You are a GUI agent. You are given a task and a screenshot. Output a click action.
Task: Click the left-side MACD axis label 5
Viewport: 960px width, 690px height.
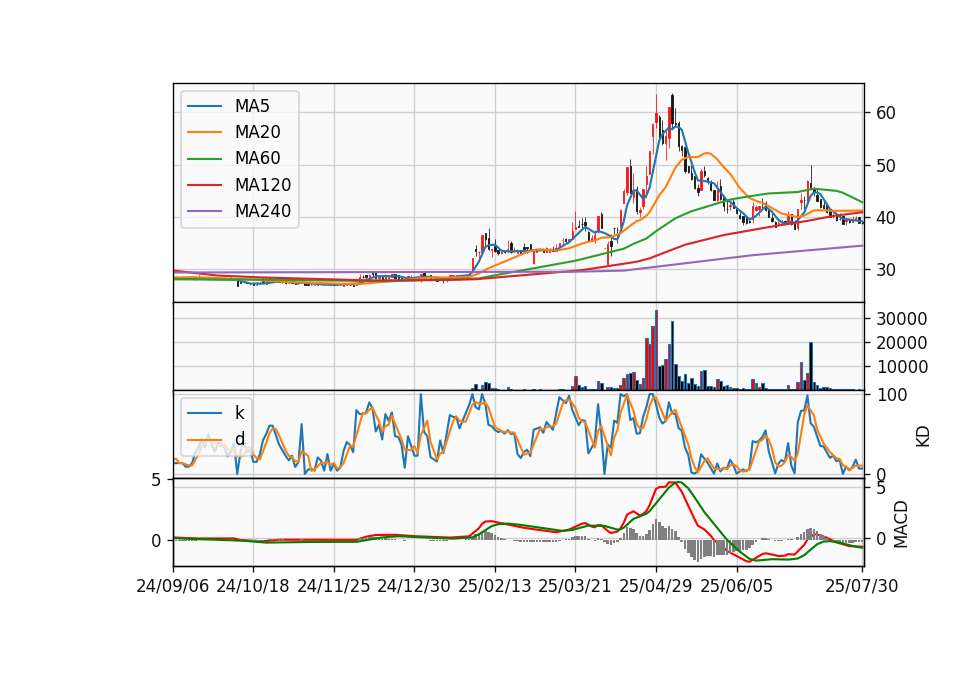[156, 480]
